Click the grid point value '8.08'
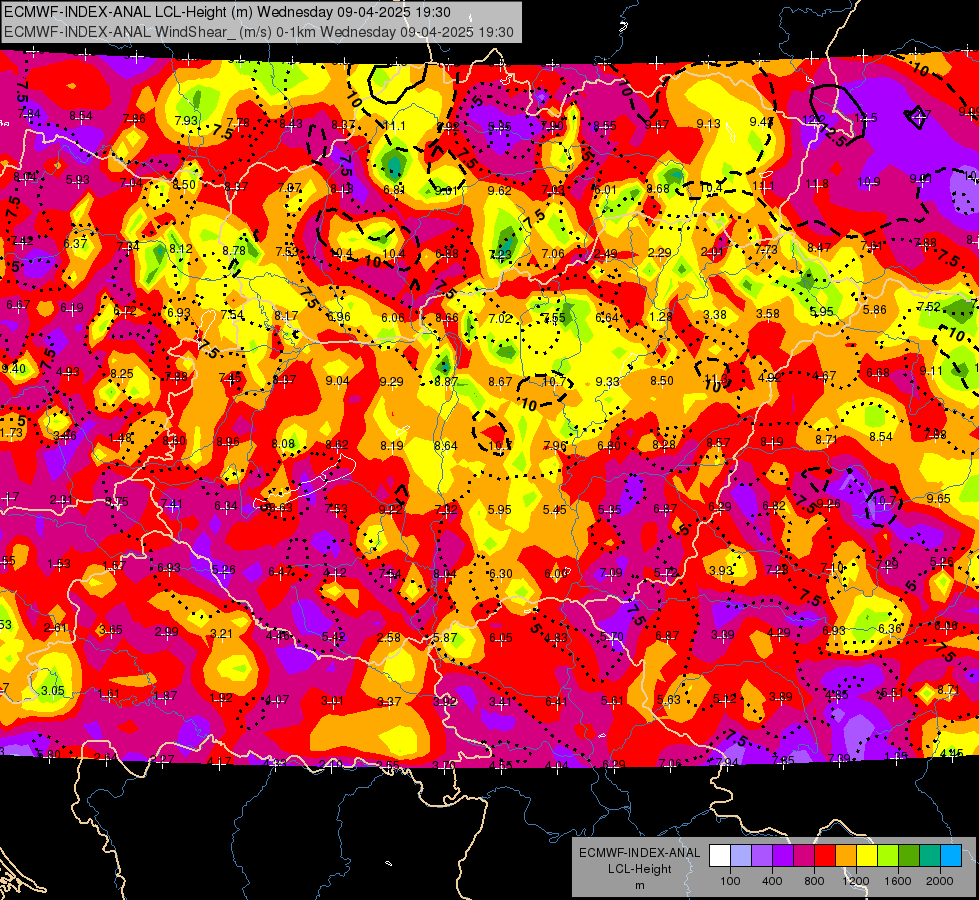Screen dimensions: 979x900 [283, 443]
